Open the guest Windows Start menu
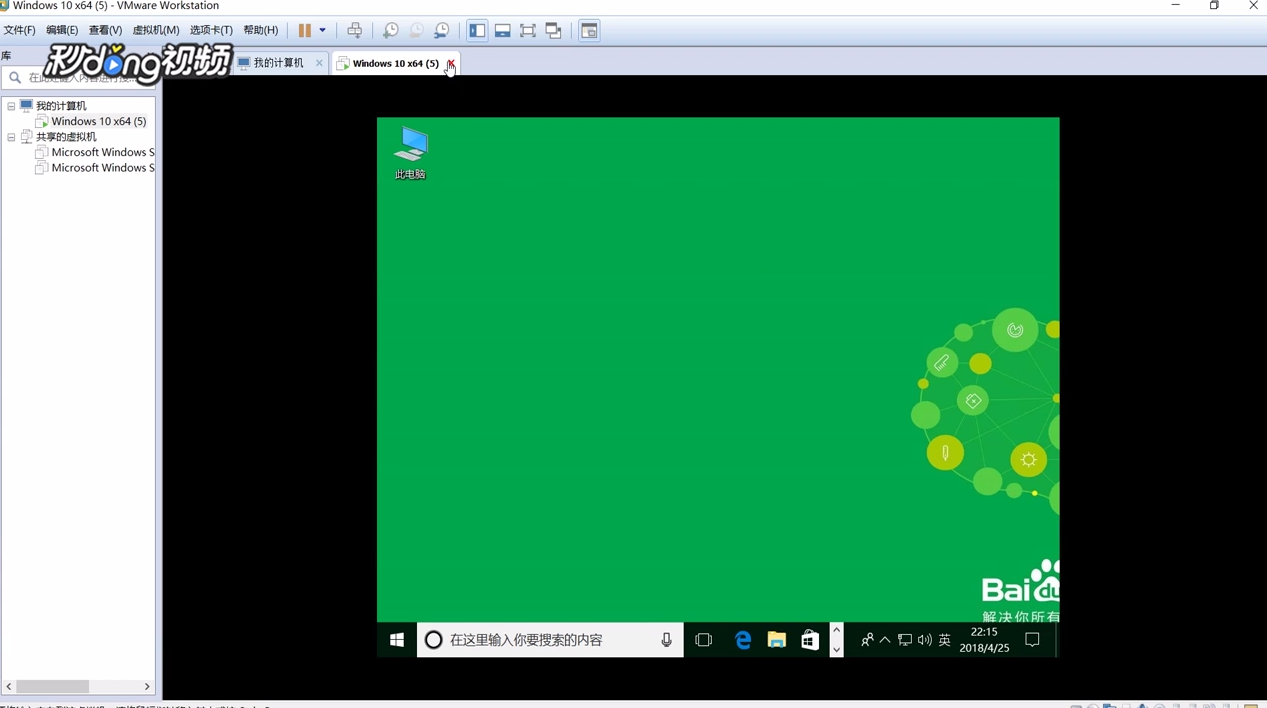Viewport: 1267px width, 708px height. click(397, 640)
